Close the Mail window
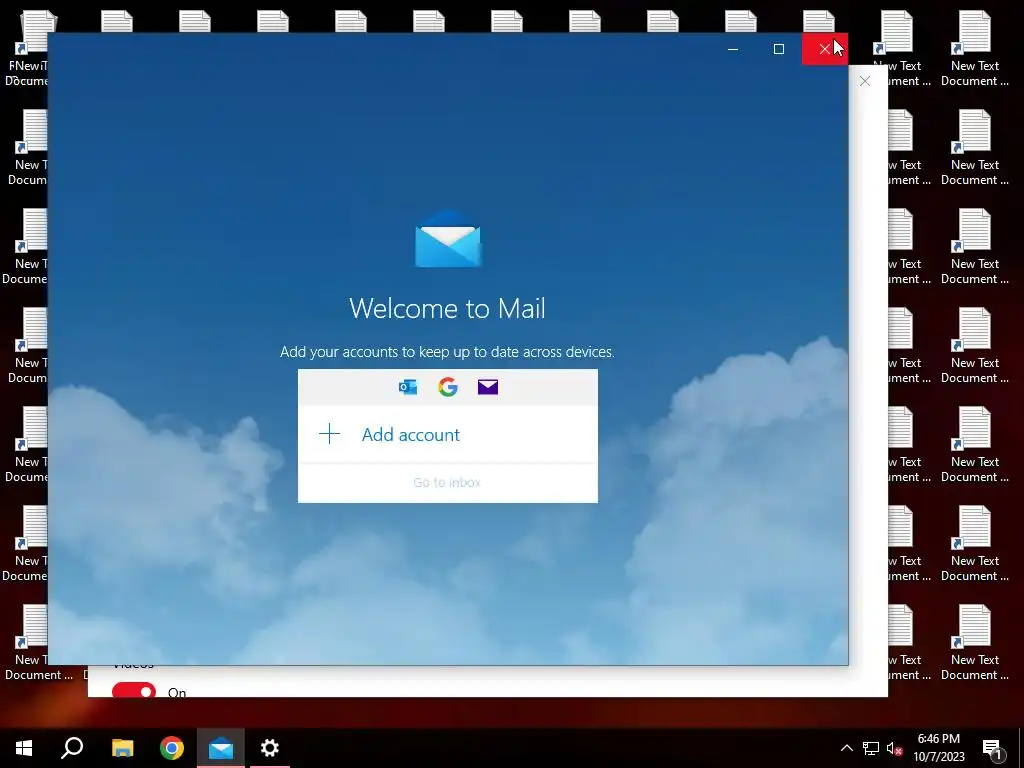The width and height of the screenshot is (1024, 768). point(825,49)
